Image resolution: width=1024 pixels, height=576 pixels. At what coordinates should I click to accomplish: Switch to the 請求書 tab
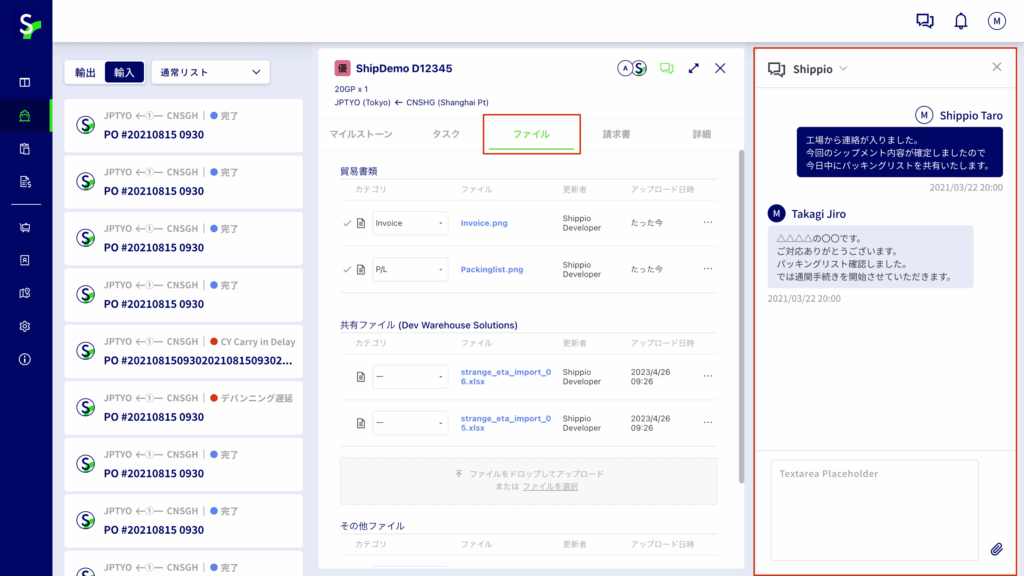click(616, 134)
